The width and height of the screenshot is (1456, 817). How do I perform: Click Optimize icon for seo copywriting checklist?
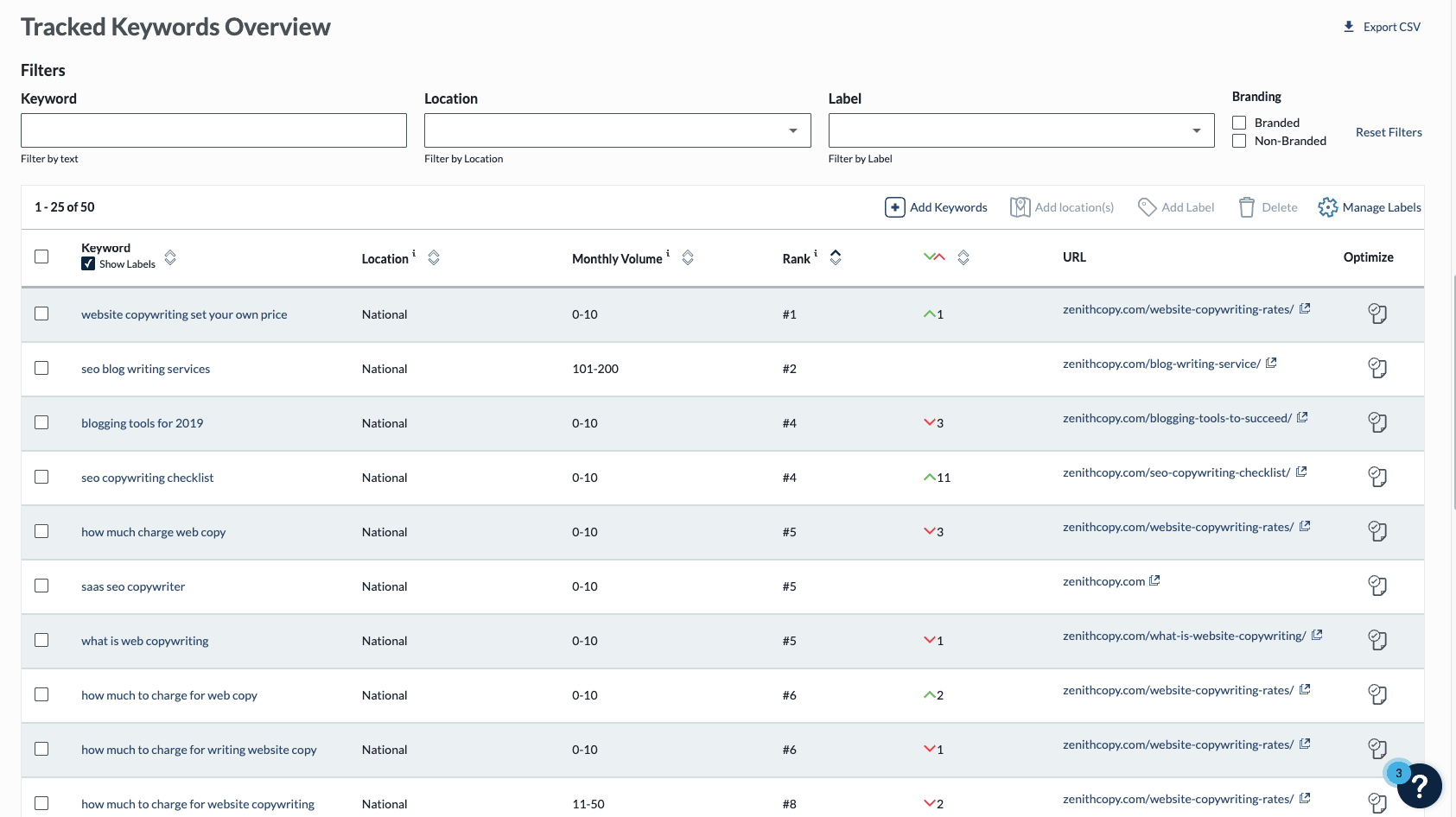tap(1377, 478)
